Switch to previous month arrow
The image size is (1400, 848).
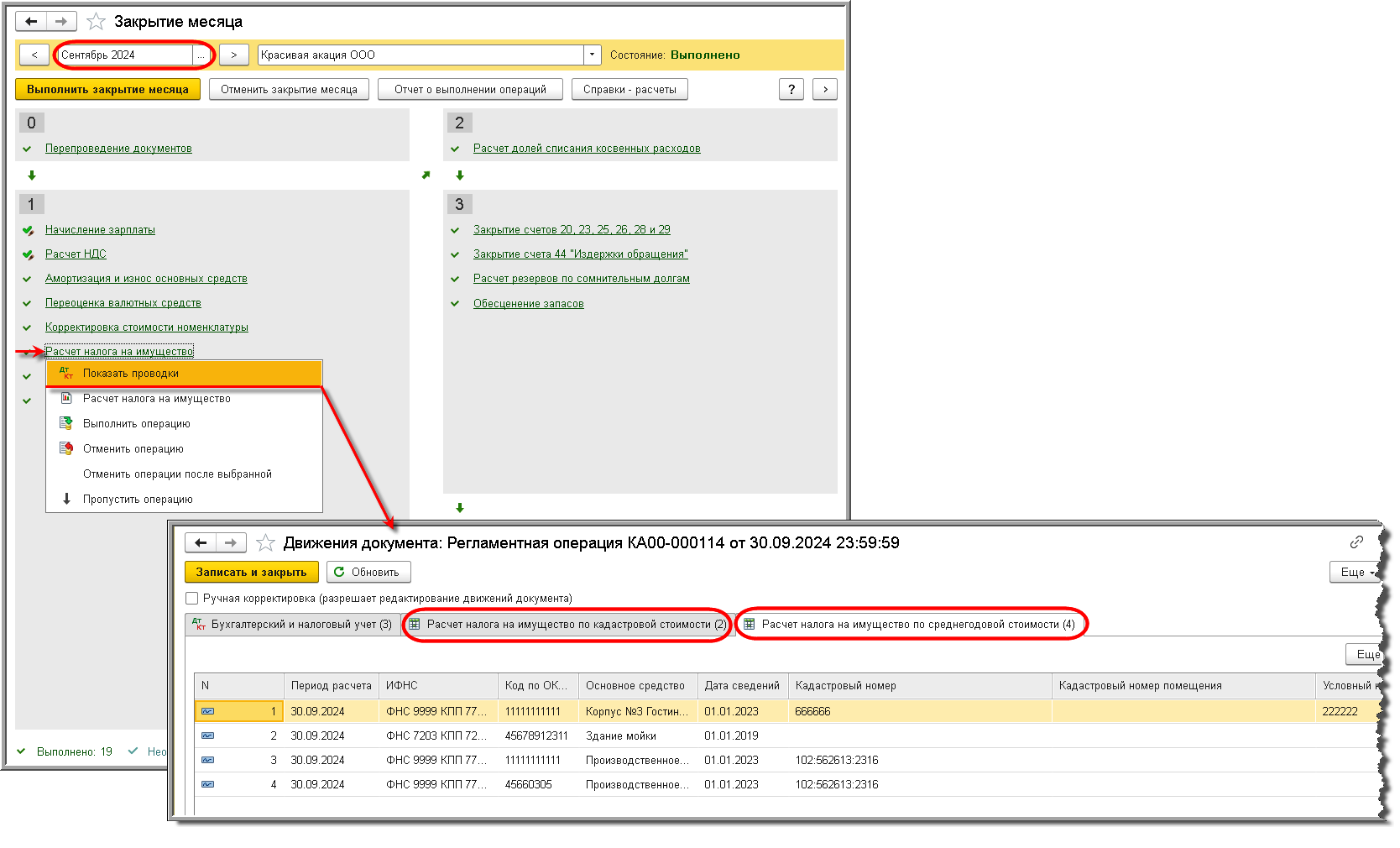click(34, 55)
